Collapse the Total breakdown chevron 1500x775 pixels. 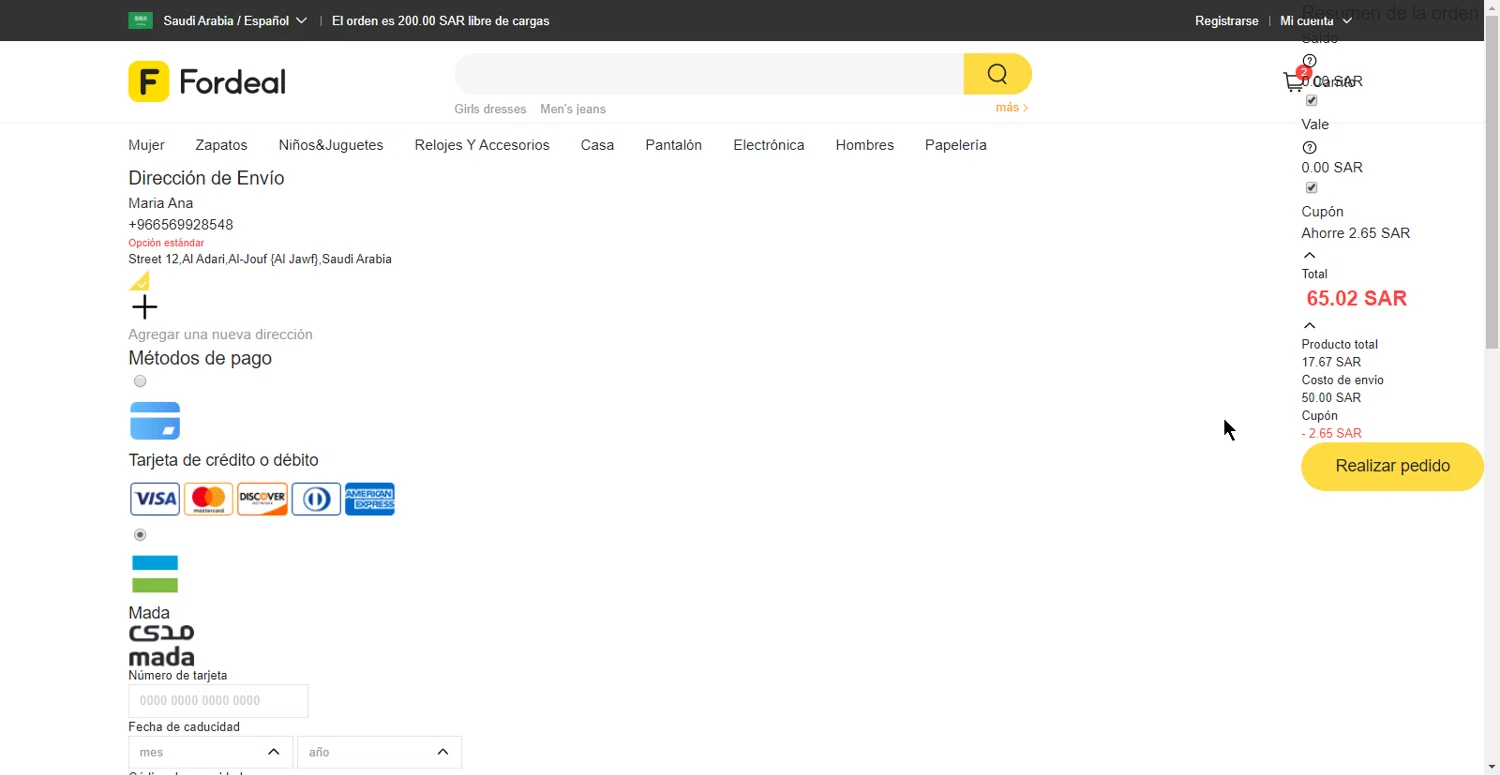[x=1310, y=326]
